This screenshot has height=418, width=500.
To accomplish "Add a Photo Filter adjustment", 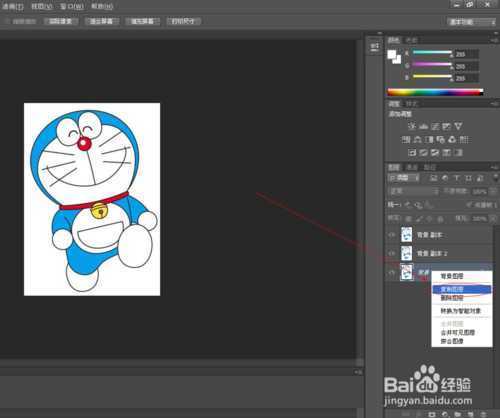I will tap(441, 139).
